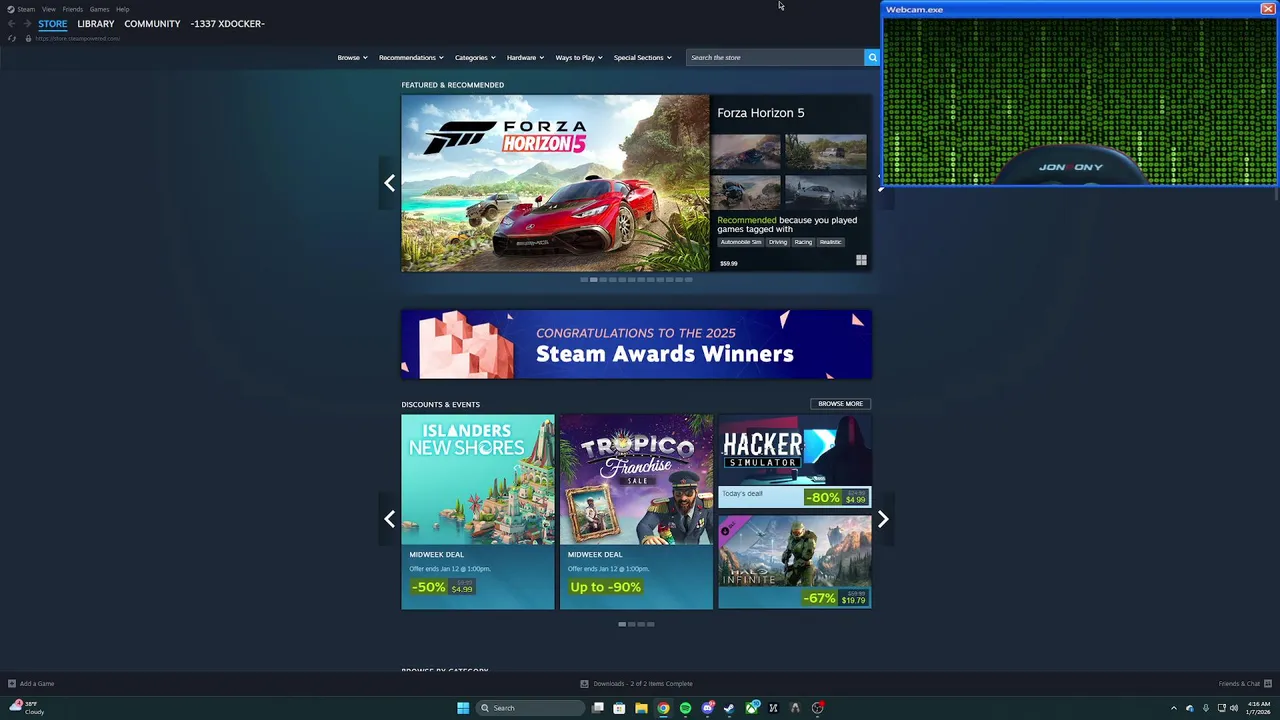1280x720 pixels.
Task: Click the Steam logo in the menu bar
Action: [10, 9]
